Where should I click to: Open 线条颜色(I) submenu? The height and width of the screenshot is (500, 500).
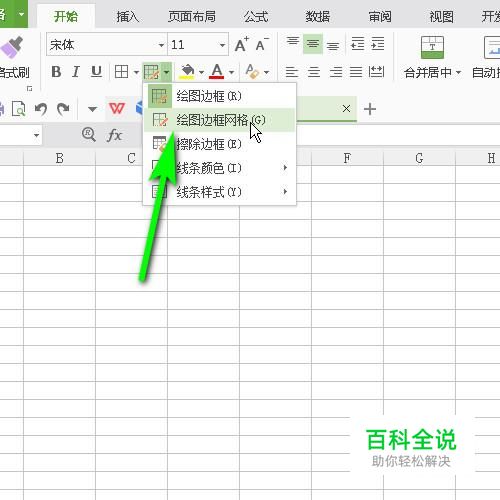(x=219, y=168)
